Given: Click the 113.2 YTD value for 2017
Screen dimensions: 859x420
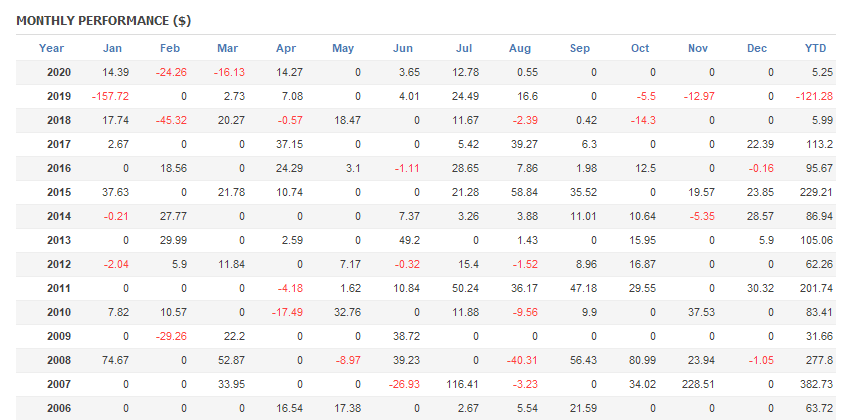Looking at the screenshot, I should [x=819, y=145].
